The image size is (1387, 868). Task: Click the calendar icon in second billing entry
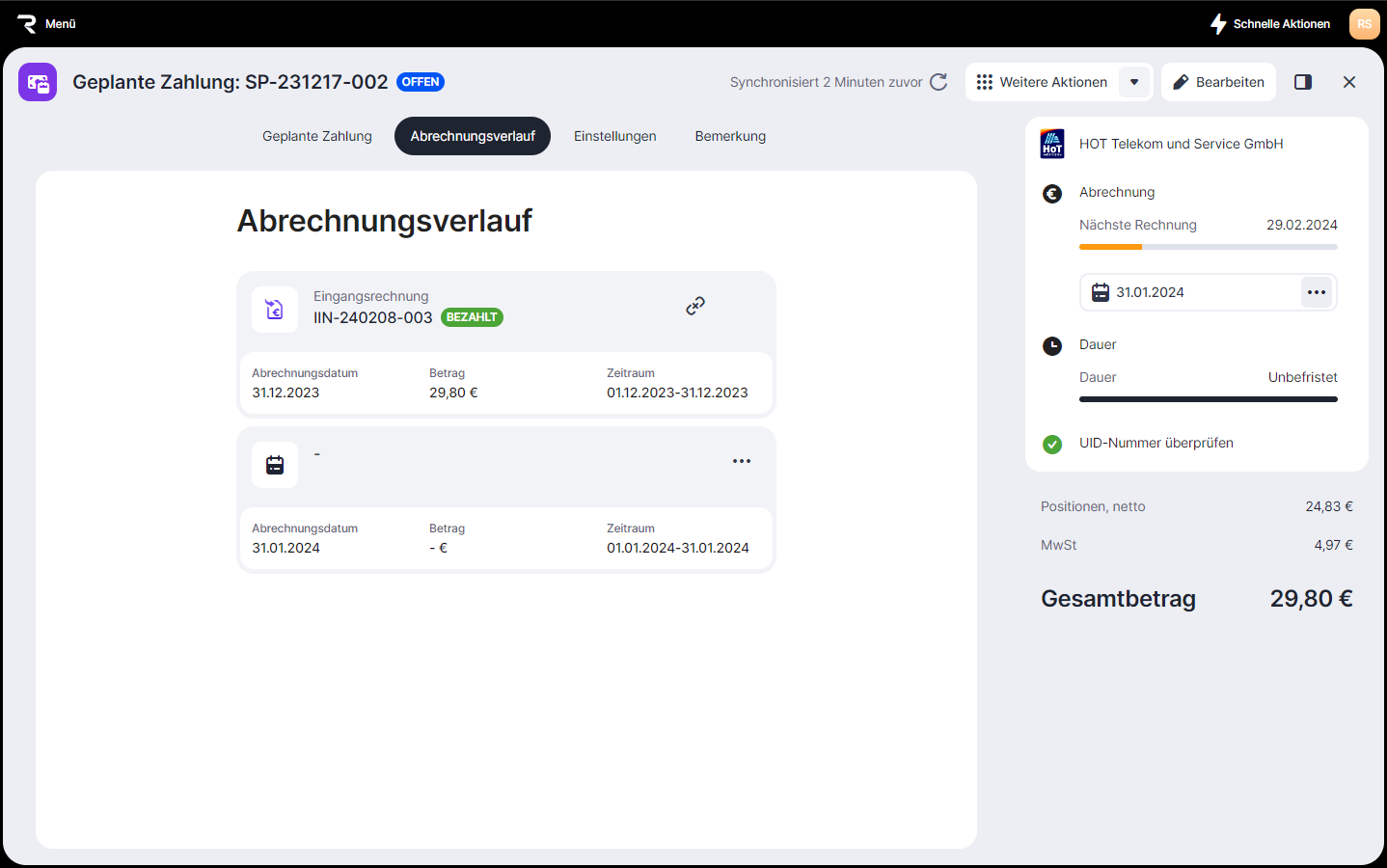click(275, 465)
